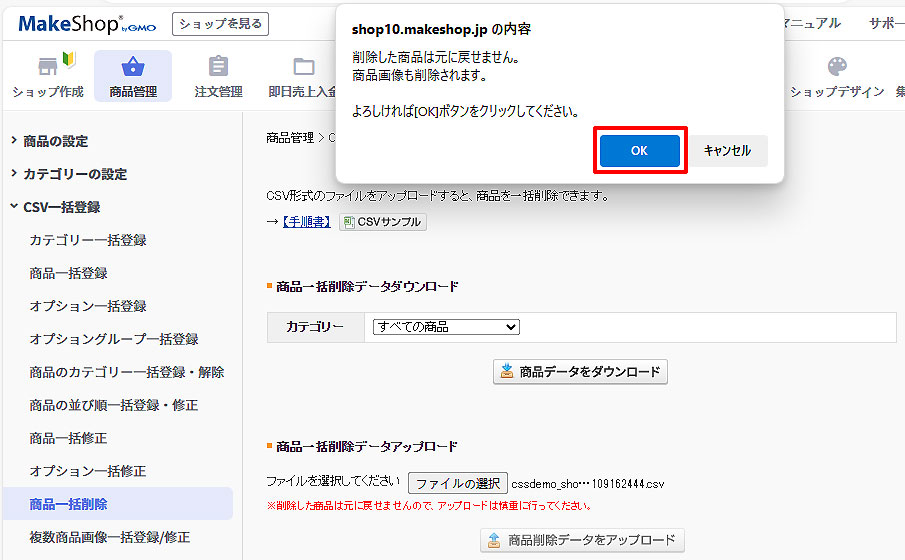Image resolution: width=905 pixels, height=560 pixels.
Task: Open the すべての商品 category dropdown
Action: click(446, 327)
